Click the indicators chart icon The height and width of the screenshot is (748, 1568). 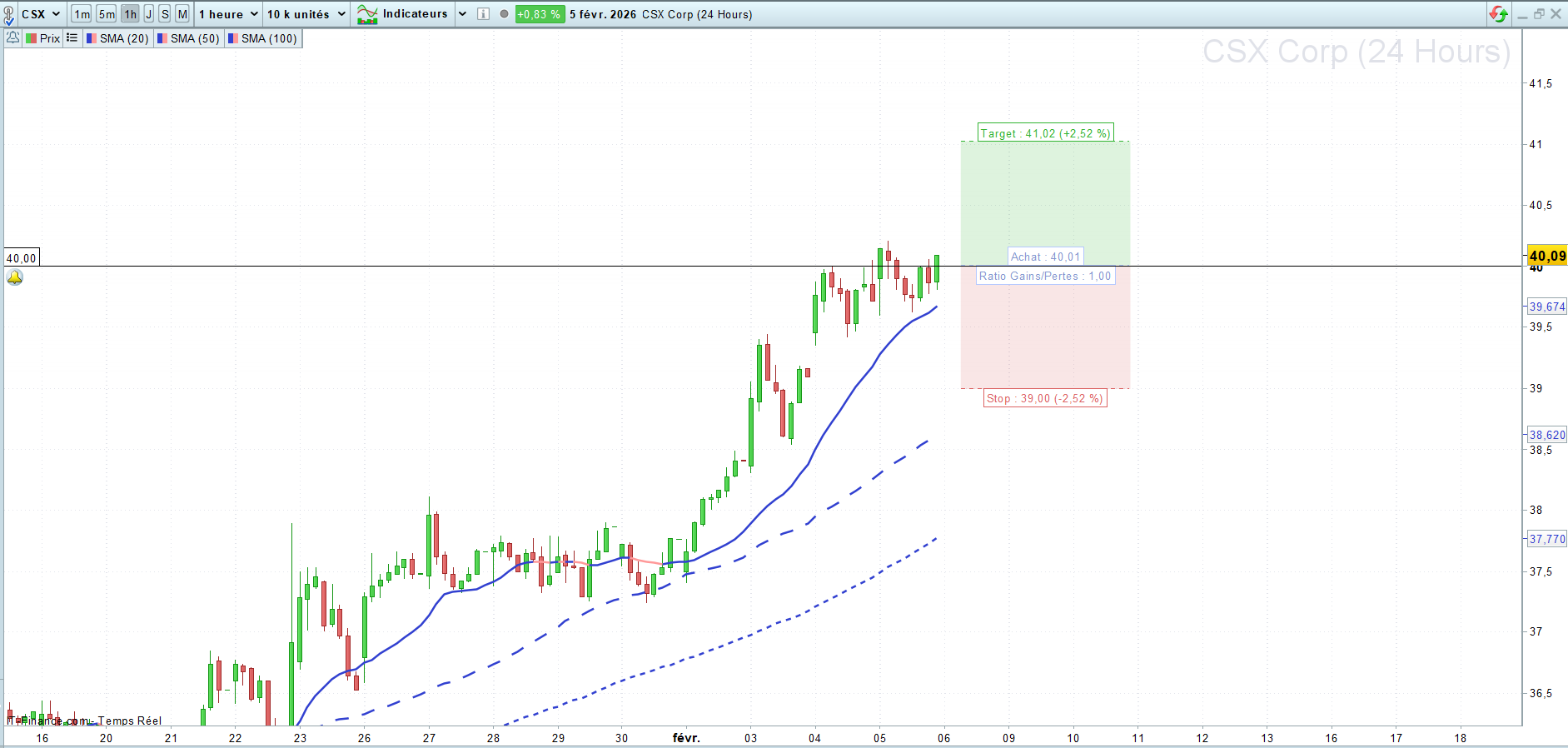[367, 14]
